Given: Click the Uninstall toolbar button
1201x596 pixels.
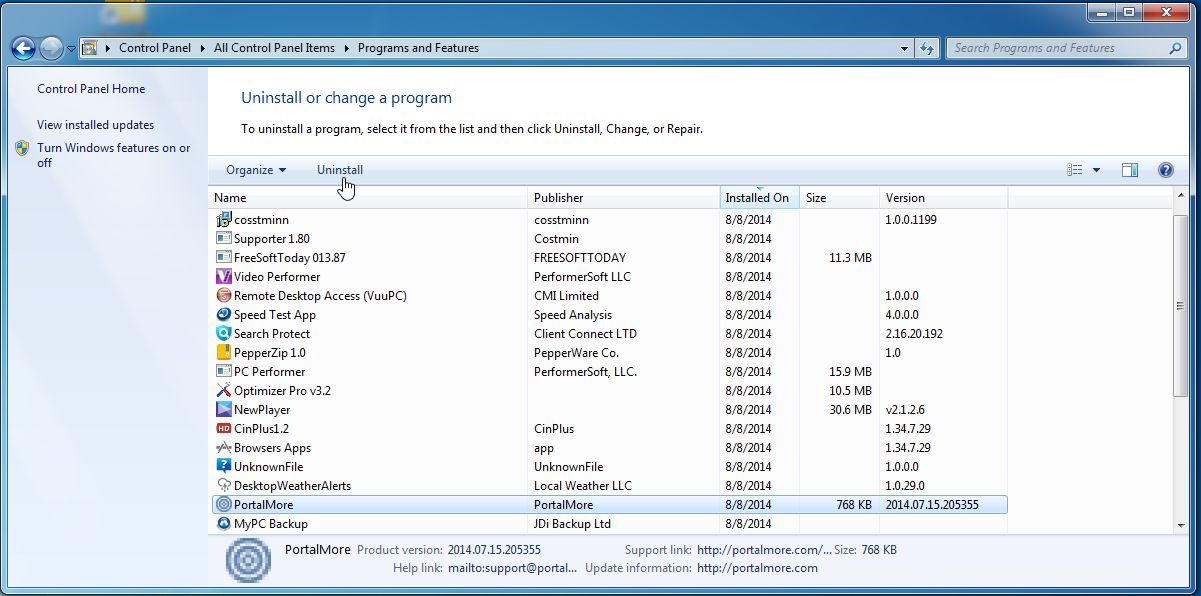Looking at the screenshot, I should point(340,170).
